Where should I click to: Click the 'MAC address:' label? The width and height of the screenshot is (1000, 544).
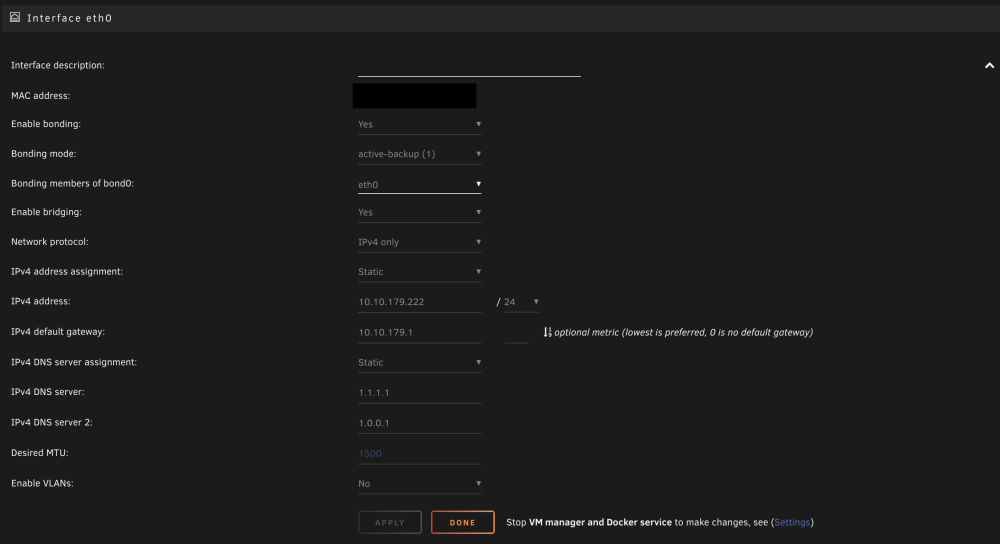pos(40,96)
